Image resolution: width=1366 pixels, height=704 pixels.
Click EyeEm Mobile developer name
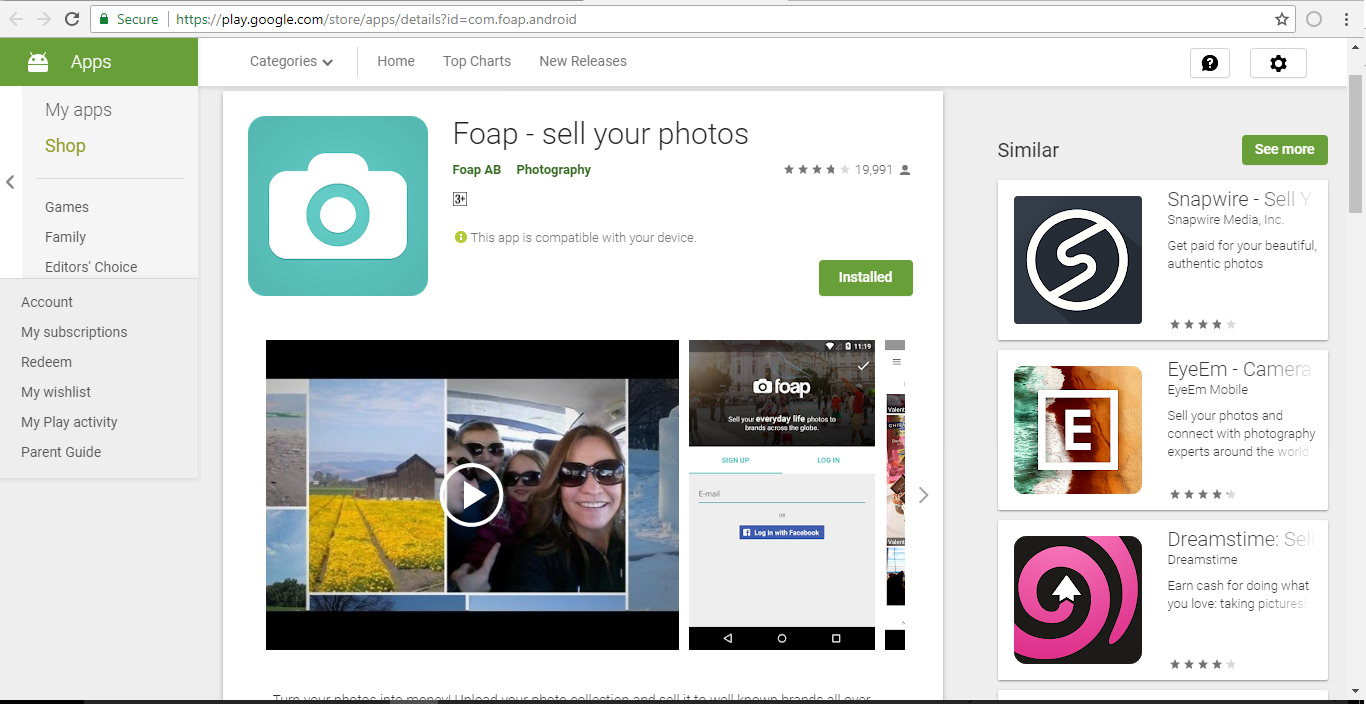tap(1207, 390)
